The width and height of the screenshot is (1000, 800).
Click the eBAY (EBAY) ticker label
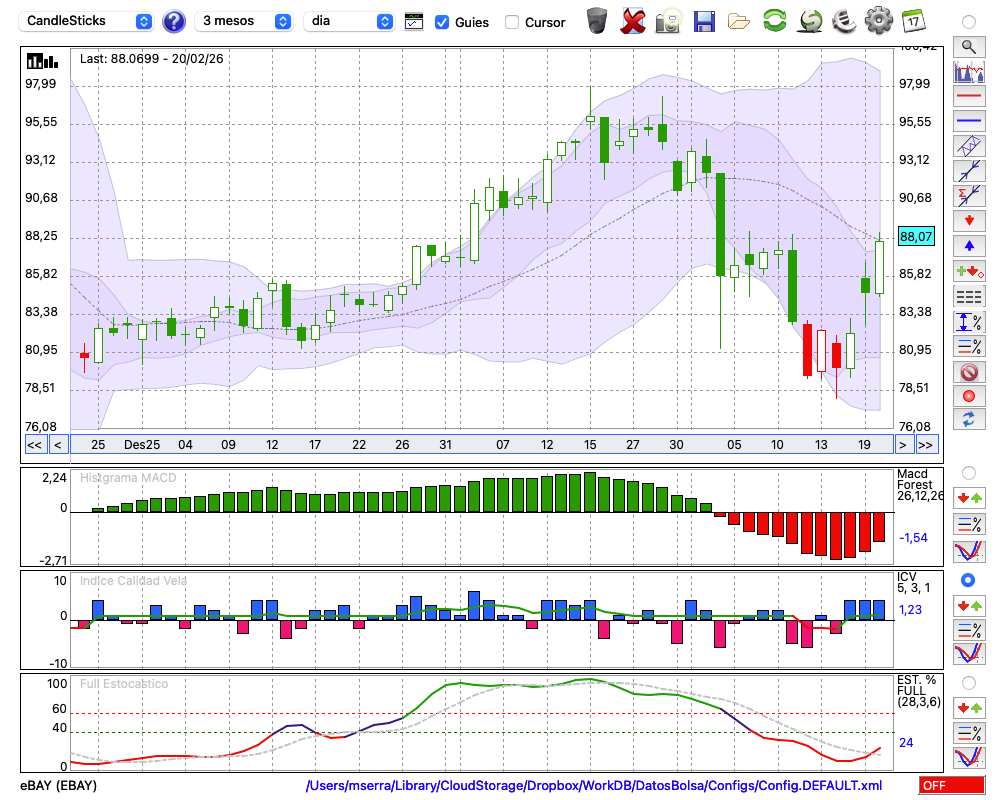(x=59, y=785)
